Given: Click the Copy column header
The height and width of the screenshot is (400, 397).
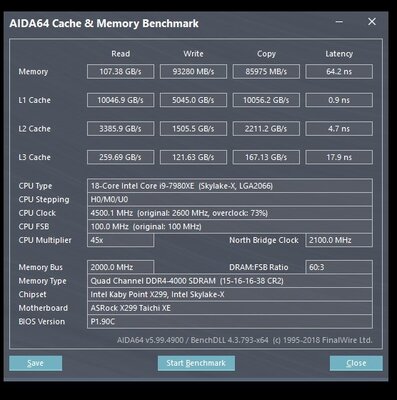Looking at the screenshot, I should tap(266, 54).
